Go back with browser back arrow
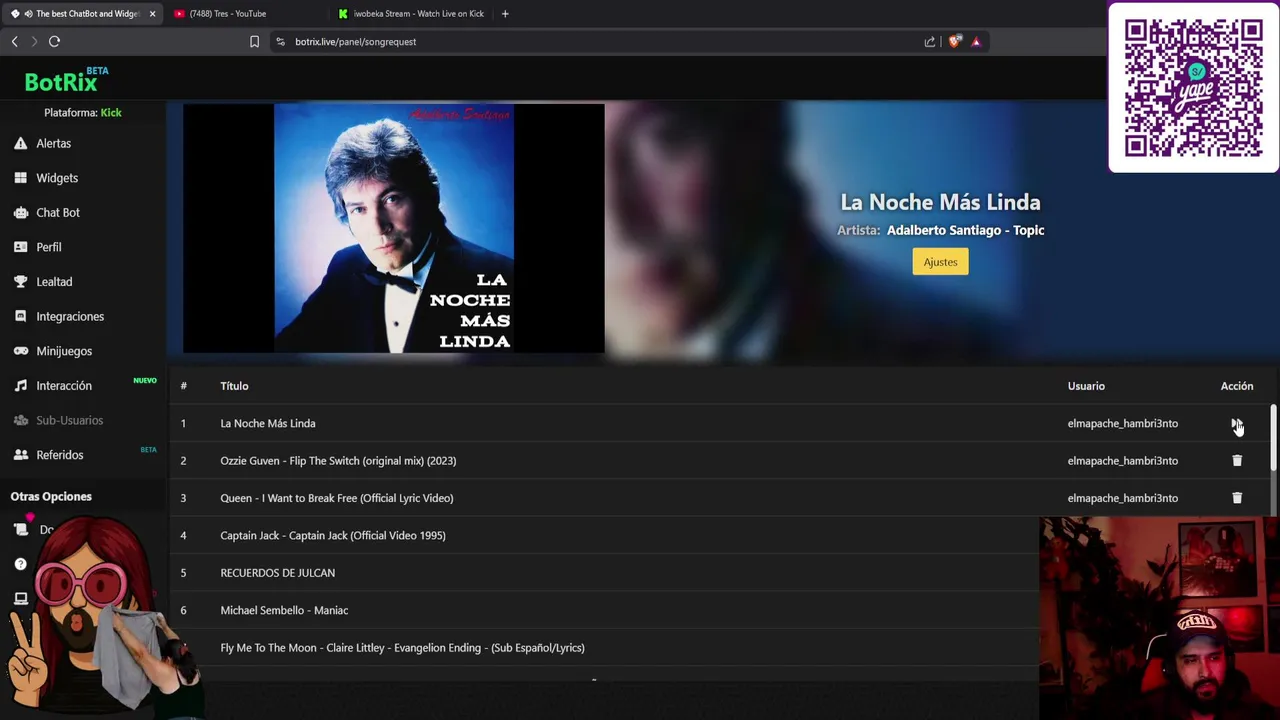Screen dimensions: 1280x720 [14, 41]
